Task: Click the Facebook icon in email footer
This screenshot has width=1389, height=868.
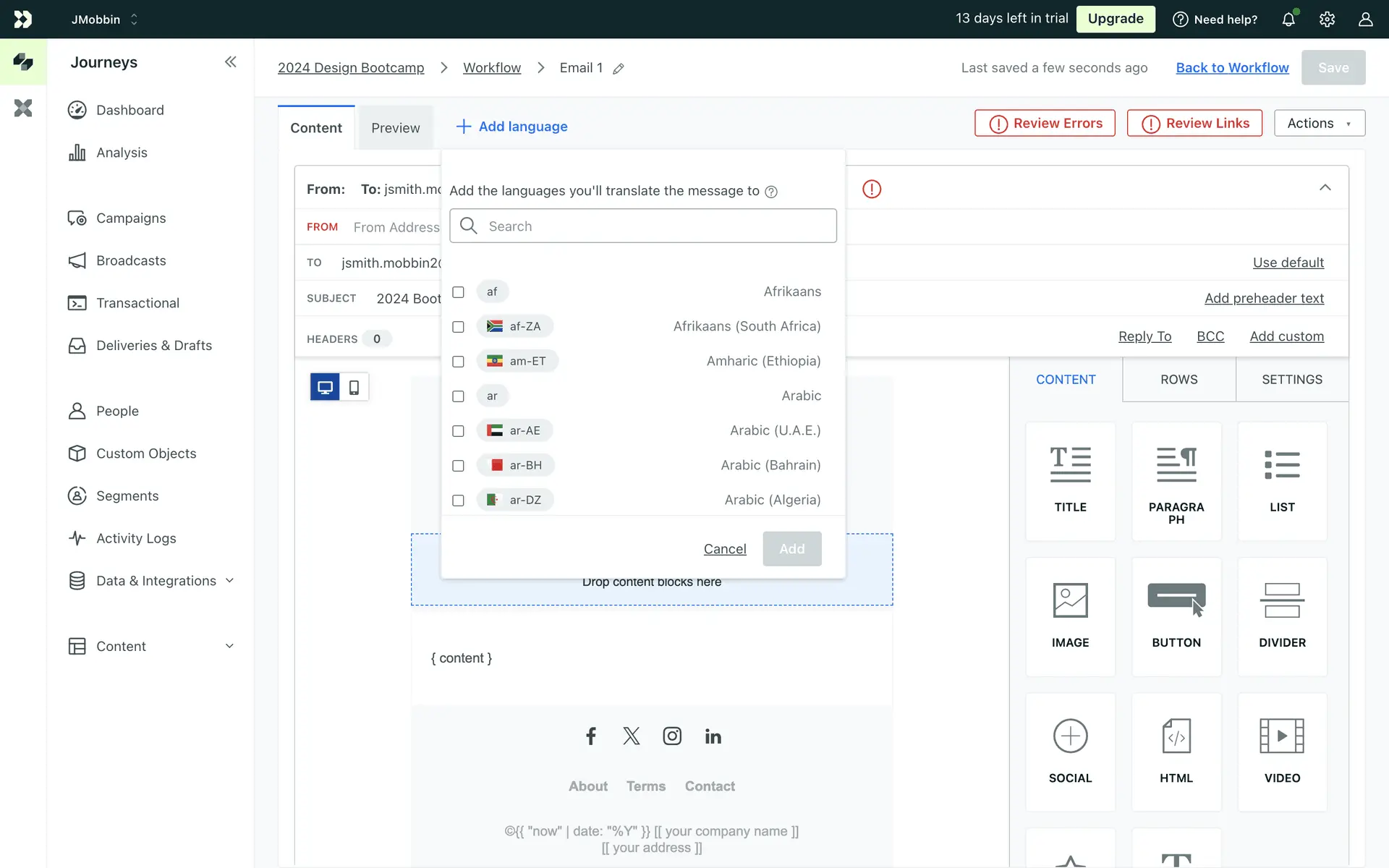Action: click(x=591, y=736)
